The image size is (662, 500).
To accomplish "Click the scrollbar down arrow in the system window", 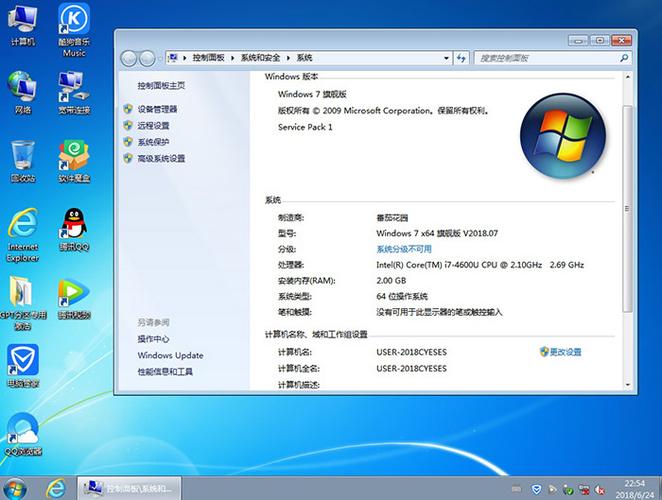I will click(x=628, y=385).
